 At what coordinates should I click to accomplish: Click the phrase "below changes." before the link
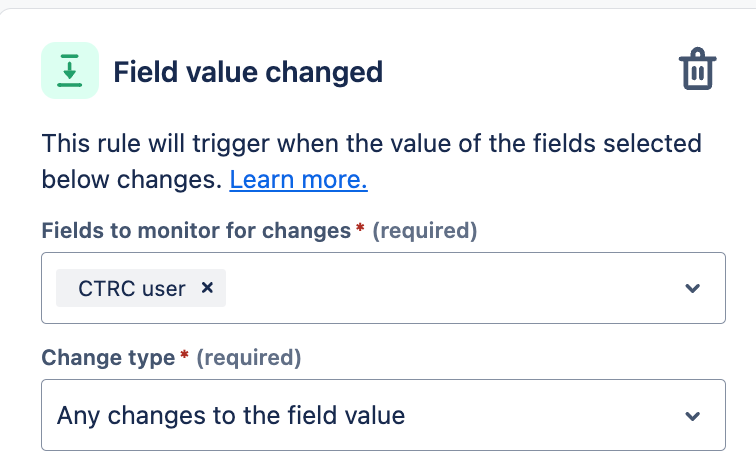pyautogui.click(x=132, y=180)
